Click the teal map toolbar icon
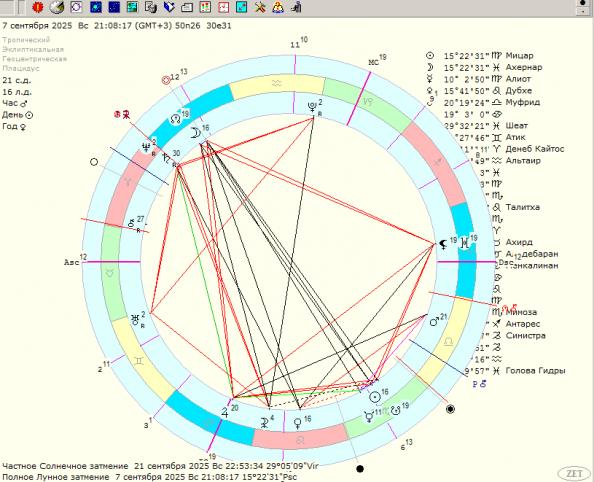The width and height of the screenshot is (594, 482). 132,7
